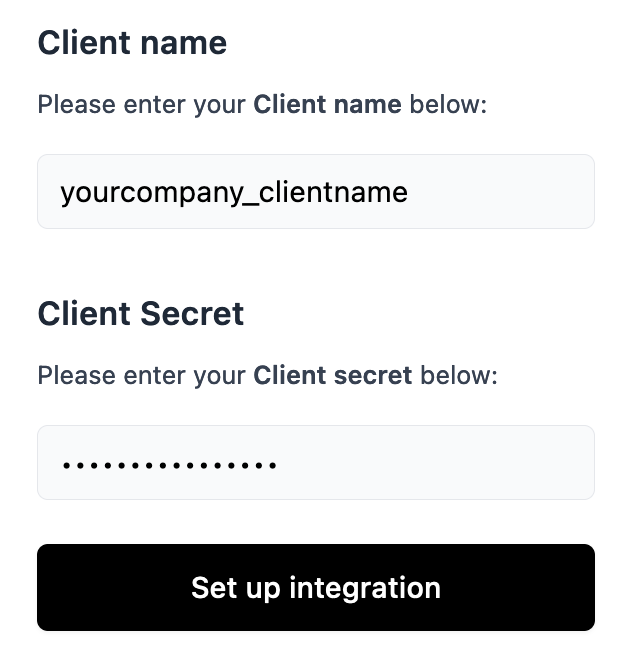Click the masked dots in the secret field
The width and height of the screenshot is (634, 668).
[169, 465]
